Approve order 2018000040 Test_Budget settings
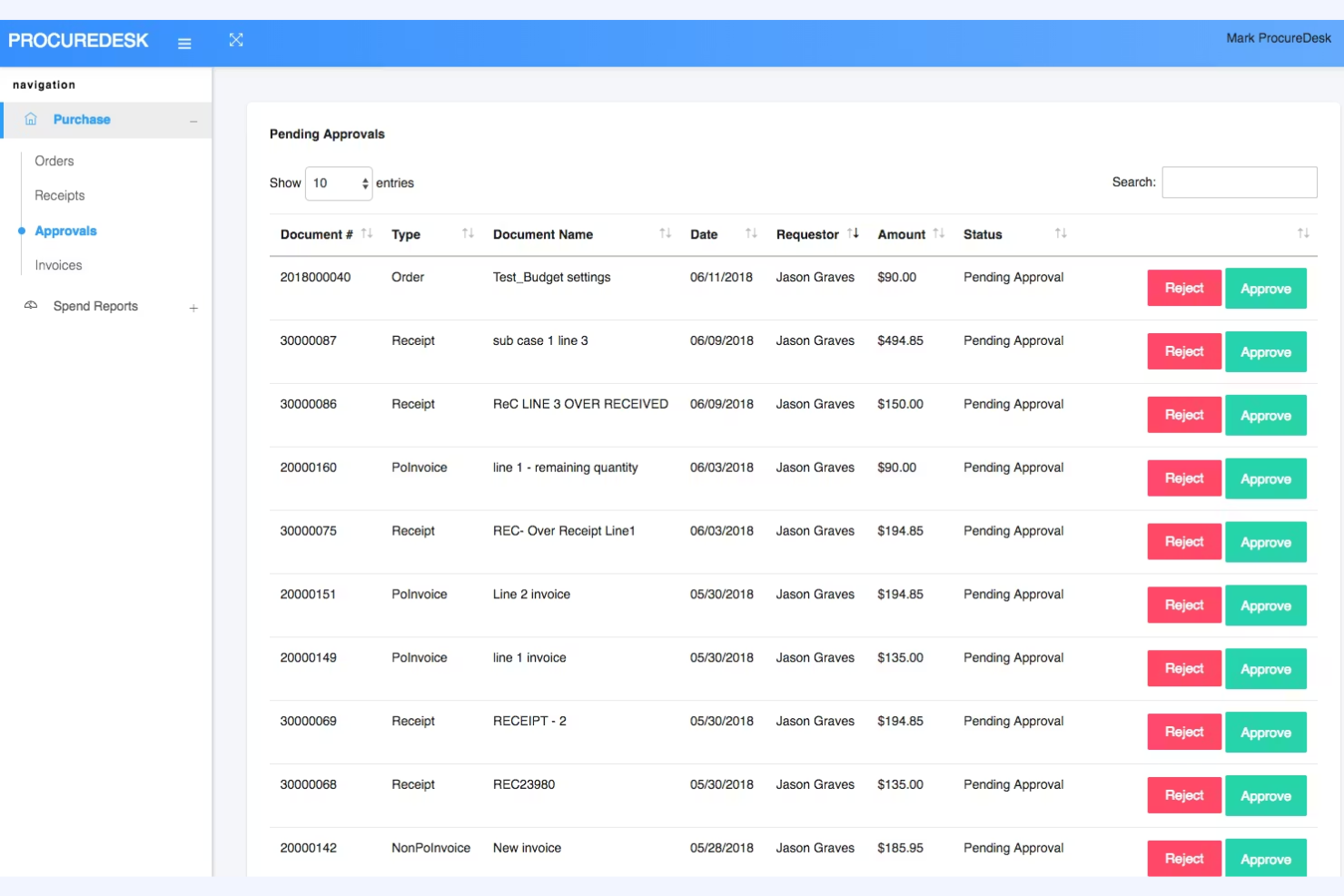 coord(1266,288)
